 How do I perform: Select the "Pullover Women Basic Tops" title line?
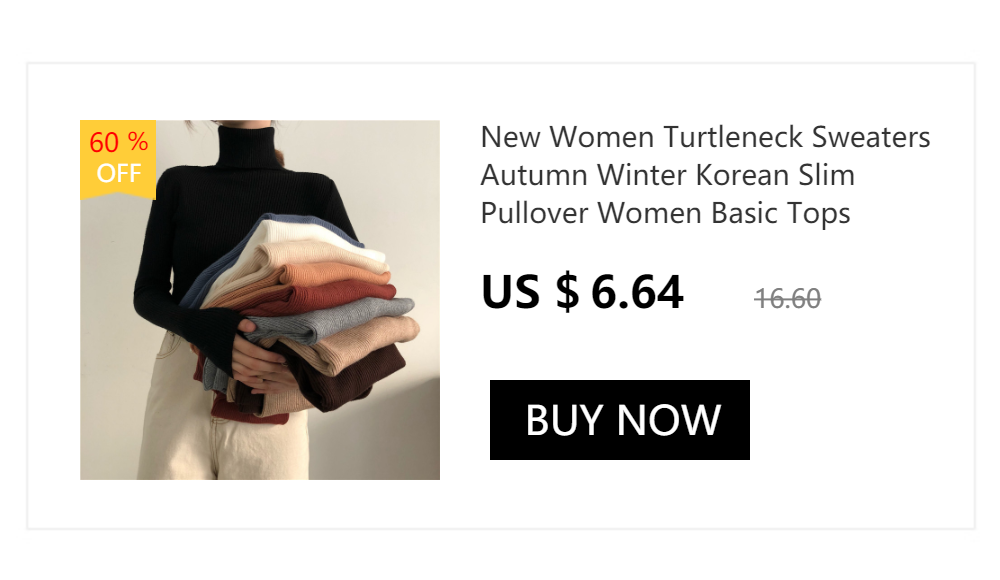pos(665,214)
